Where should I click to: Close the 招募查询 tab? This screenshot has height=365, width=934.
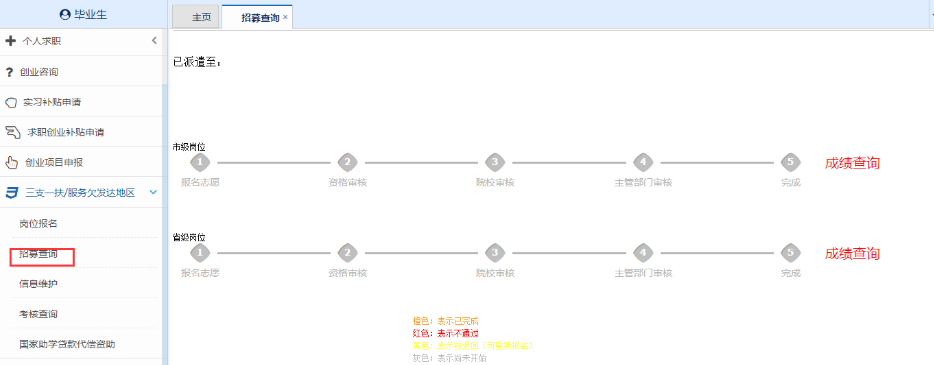coord(285,17)
